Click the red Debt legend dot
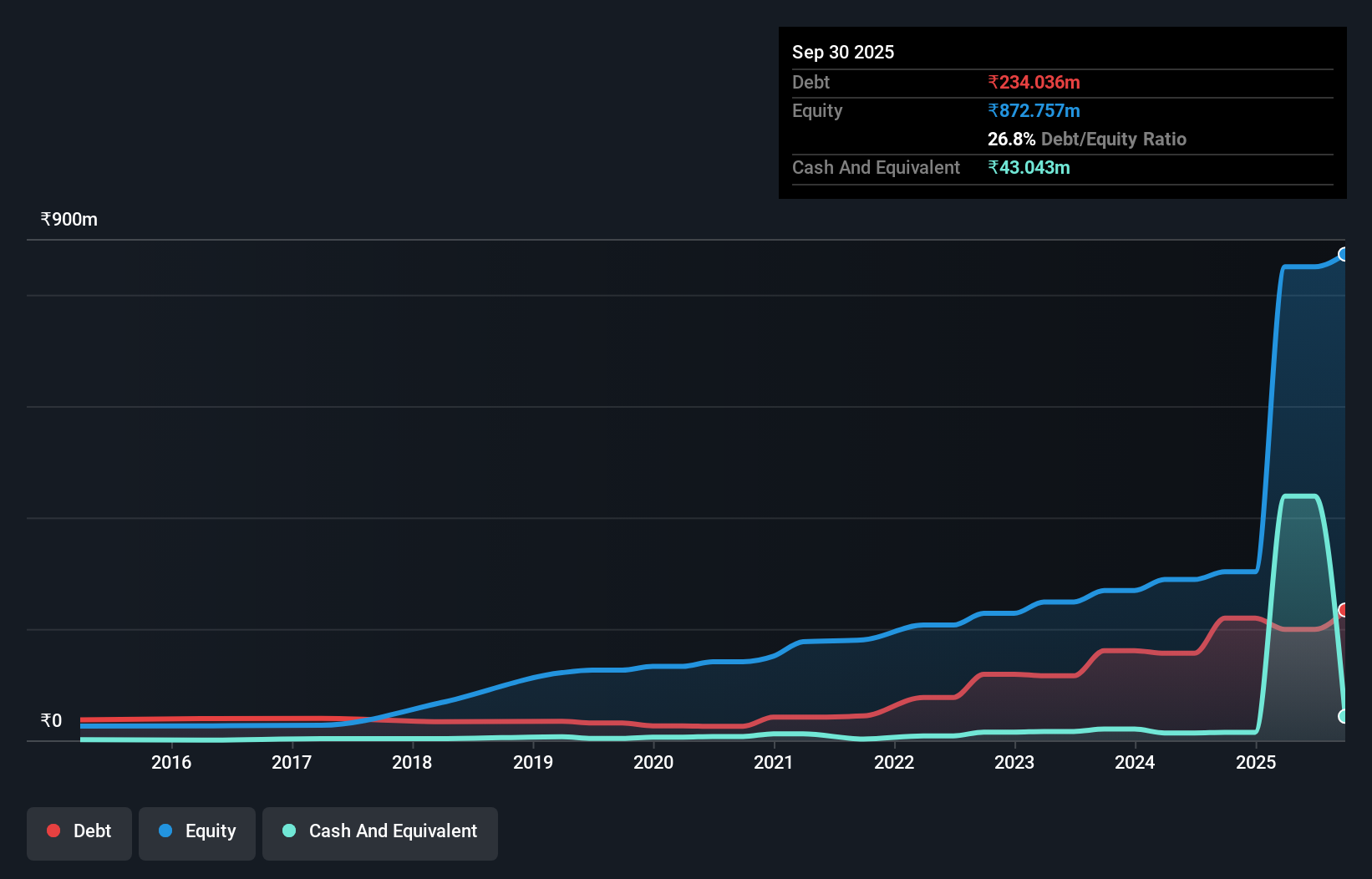The width and height of the screenshot is (1372, 879). pyautogui.click(x=53, y=831)
